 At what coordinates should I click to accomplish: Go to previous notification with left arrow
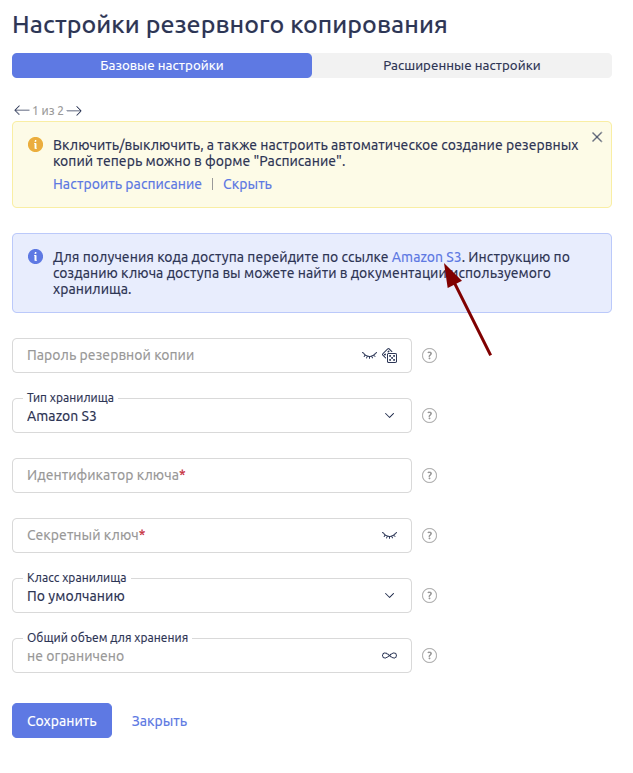[21, 110]
